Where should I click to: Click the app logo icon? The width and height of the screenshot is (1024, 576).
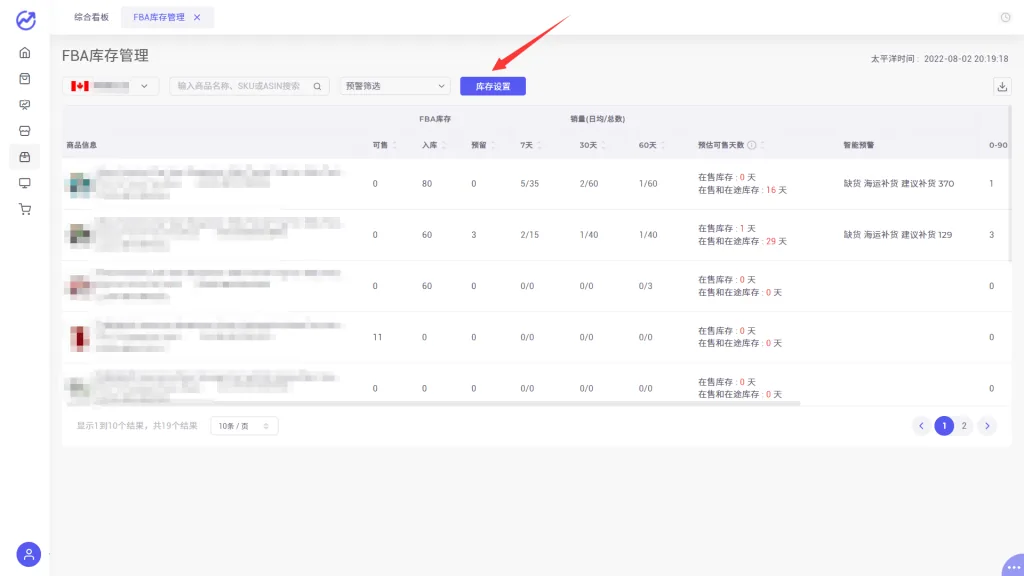25,20
